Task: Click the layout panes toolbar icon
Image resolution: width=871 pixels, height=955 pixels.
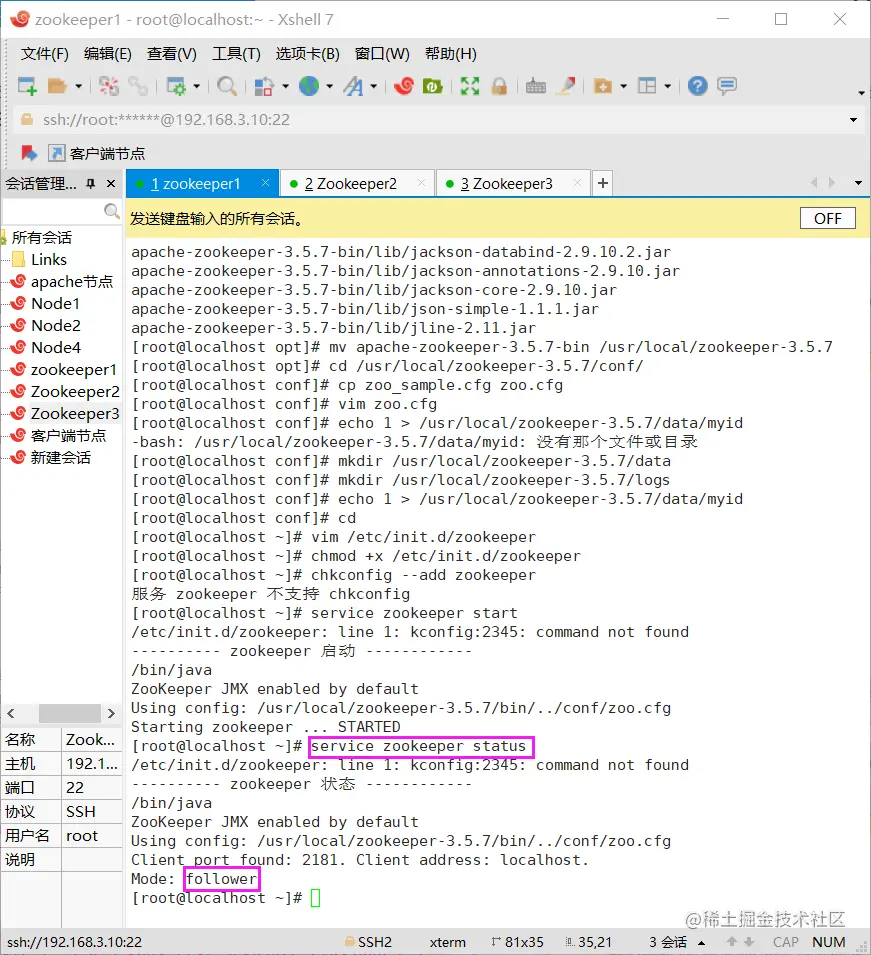Action: click(647, 86)
